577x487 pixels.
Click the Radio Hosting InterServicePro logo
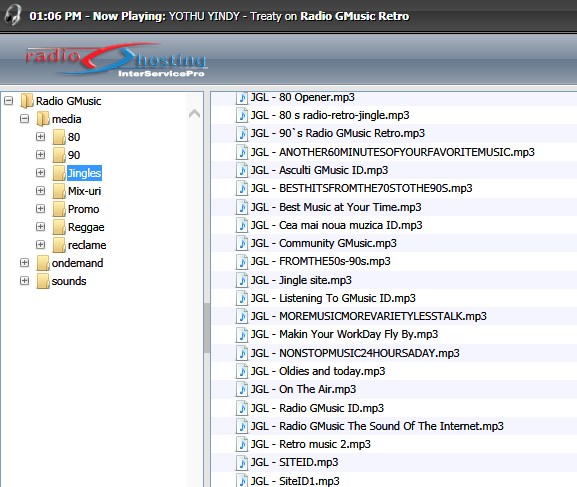click(x=116, y=60)
